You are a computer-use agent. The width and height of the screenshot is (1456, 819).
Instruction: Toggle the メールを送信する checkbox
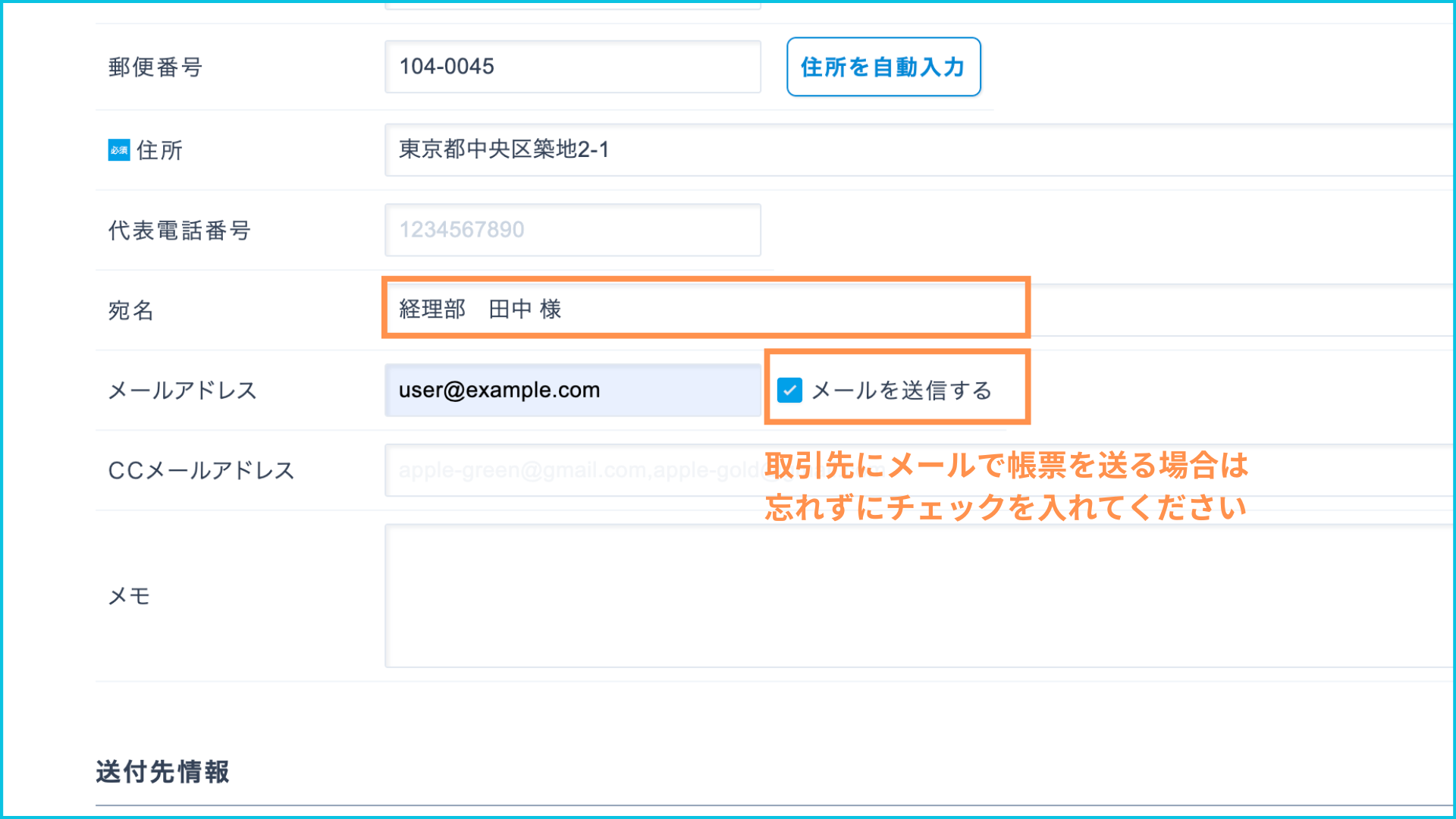789,391
